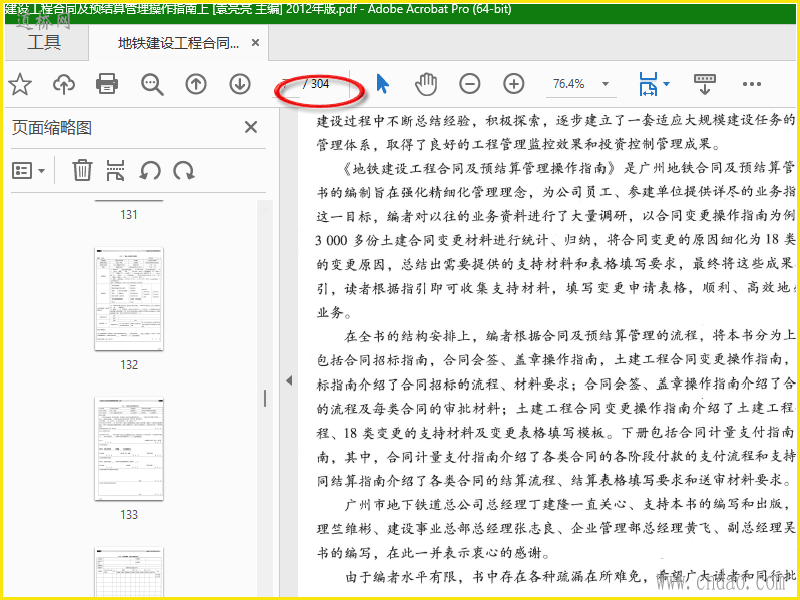Rotate page counterclockwise
This screenshot has width=800, height=600.
pyautogui.click(x=149, y=171)
